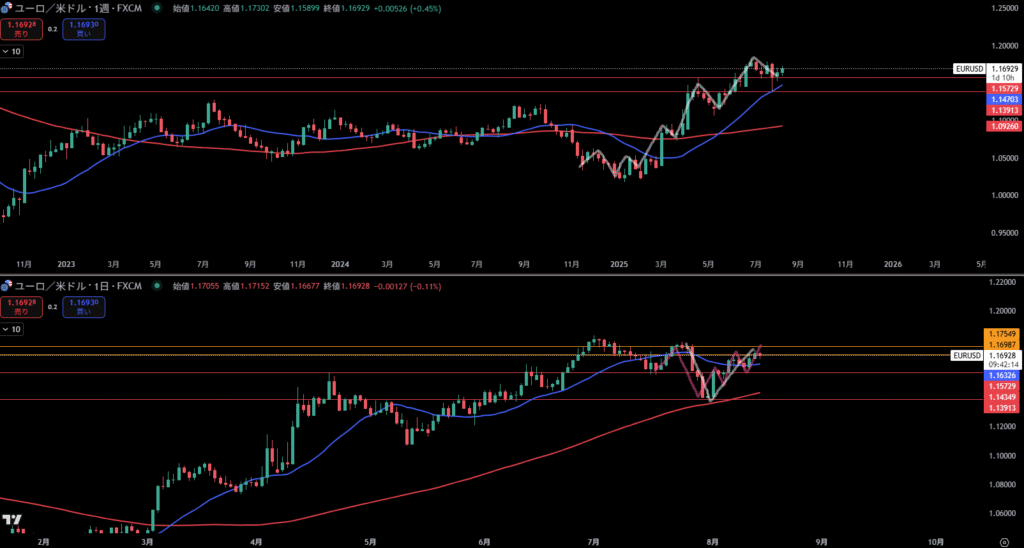Click the 0.95000 price scale value
This screenshot has width=1024, height=548.
[x=1003, y=233]
